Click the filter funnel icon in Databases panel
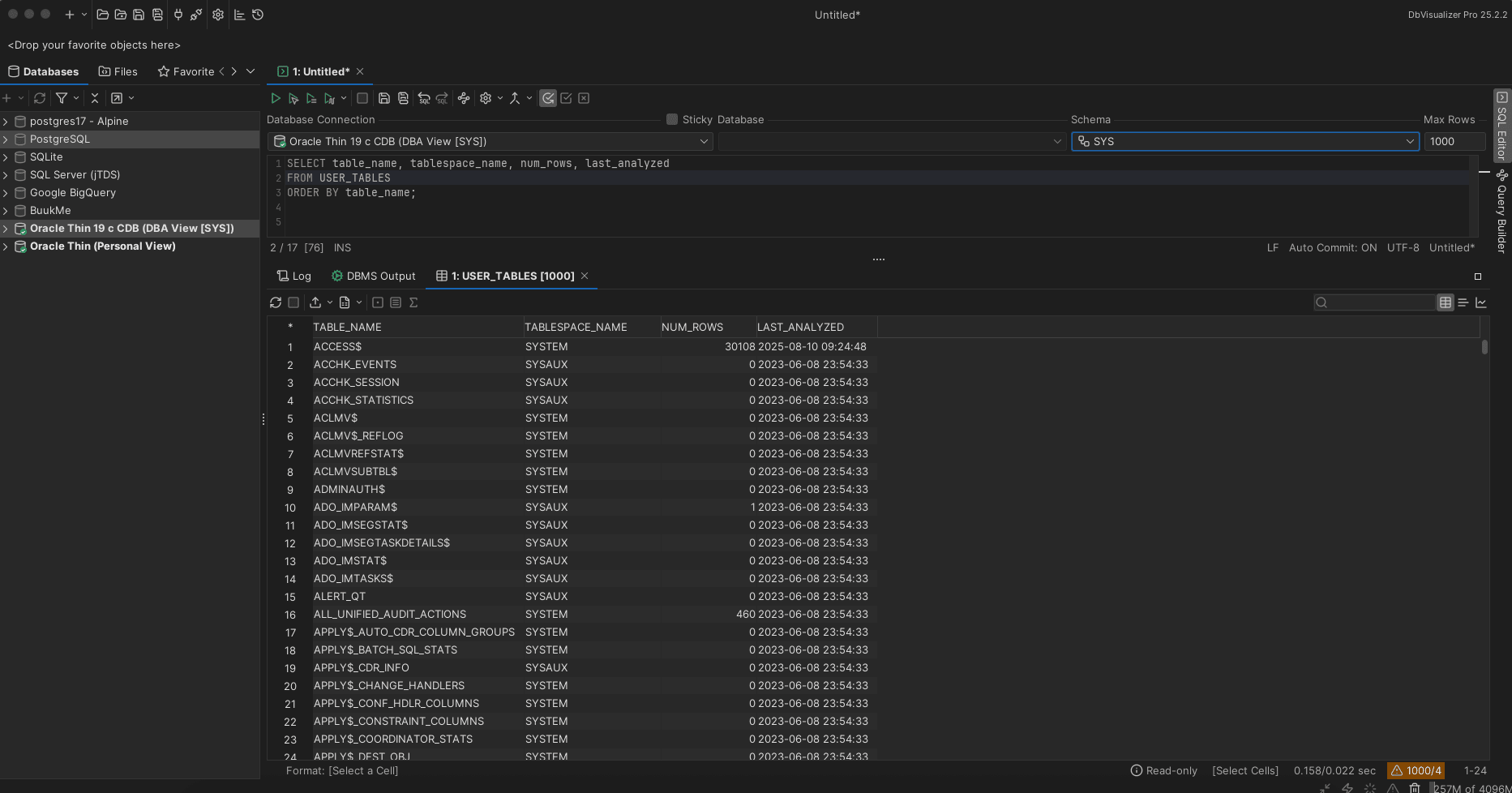Image resolution: width=1512 pixels, height=793 pixels. [62, 98]
